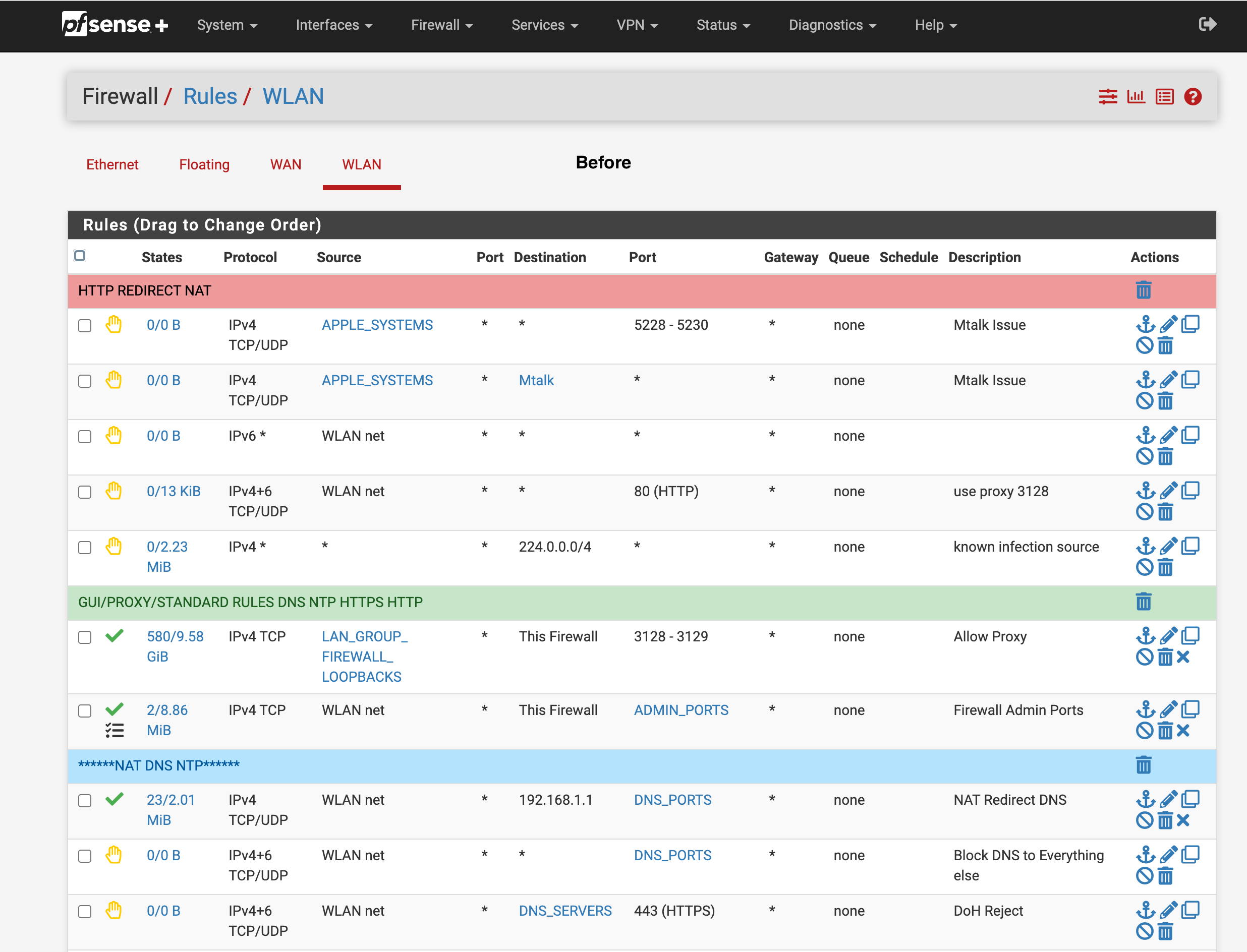
Task: Open the status graph bar-chart icon
Action: tap(1136, 97)
